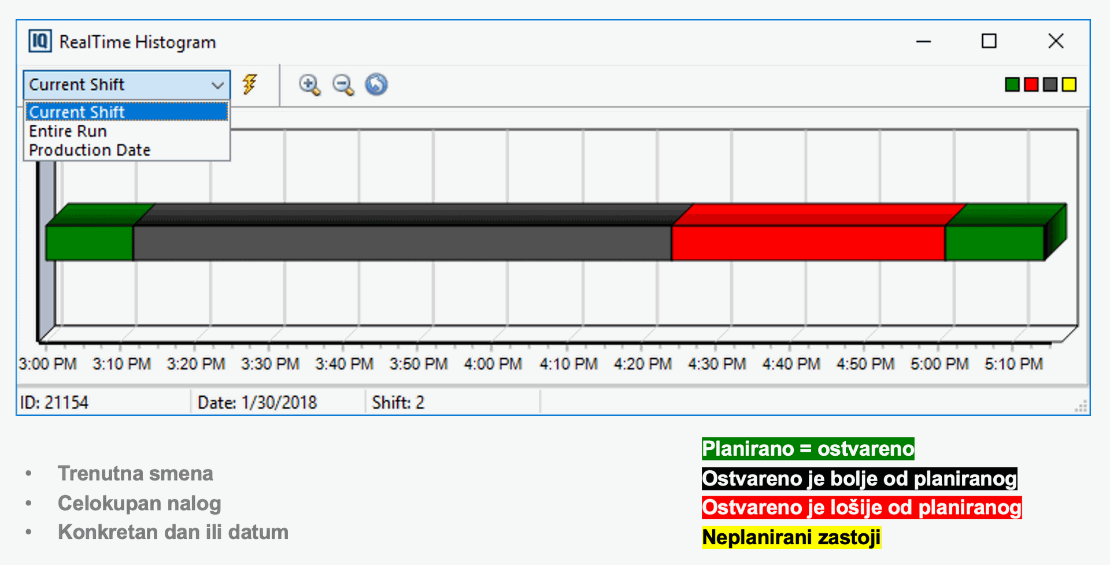The width and height of the screenshot is (1110, 565).
Task: Click the last green segment after 5:00 PM
Action: 994,243
